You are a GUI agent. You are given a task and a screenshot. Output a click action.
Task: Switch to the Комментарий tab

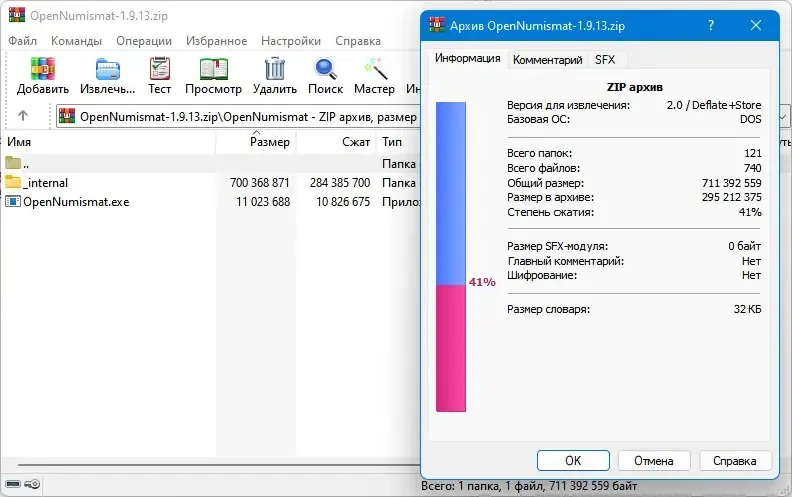click(548, 60)
